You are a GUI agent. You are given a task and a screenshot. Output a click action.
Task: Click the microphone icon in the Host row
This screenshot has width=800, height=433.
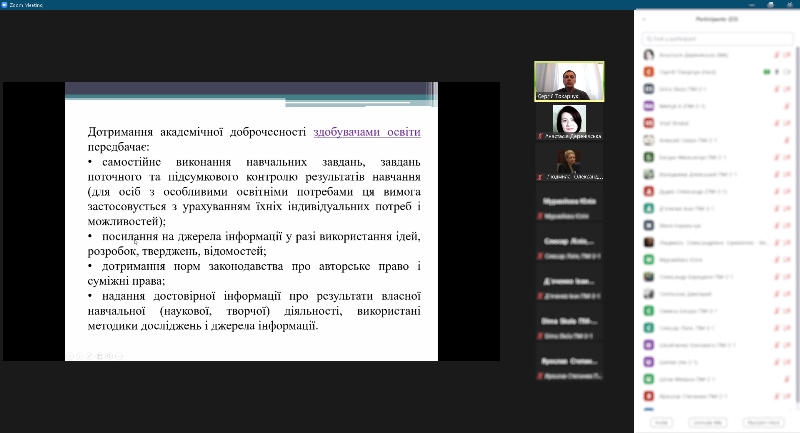777,72
